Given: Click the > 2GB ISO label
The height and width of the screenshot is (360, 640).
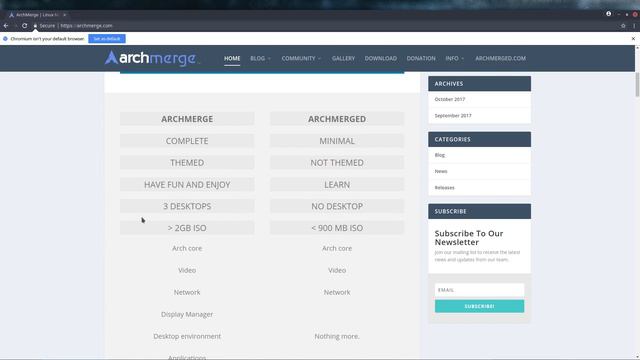Looking at the screenshot, I should pos(187,228).
